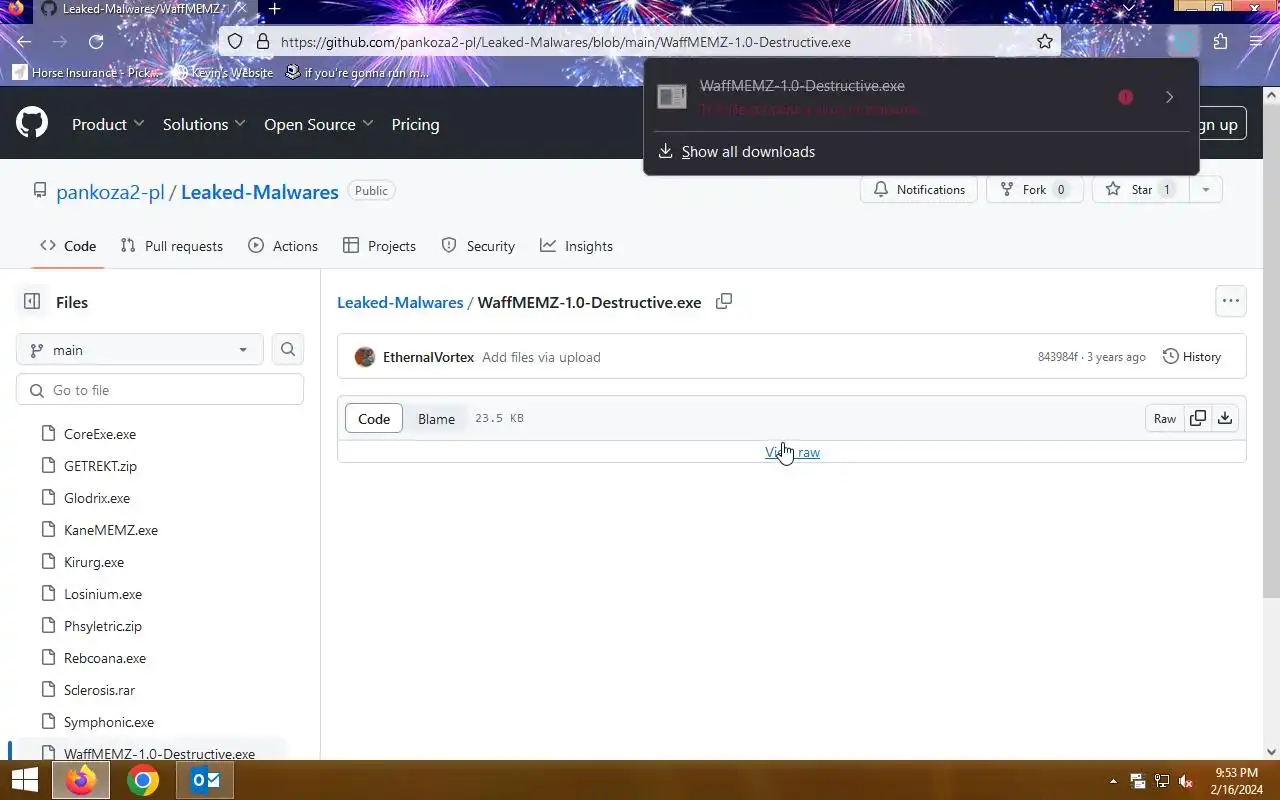This screenshot has width=1280, height=800.
Task: Click Pricing link in header
Action: [x=415, y=124]
